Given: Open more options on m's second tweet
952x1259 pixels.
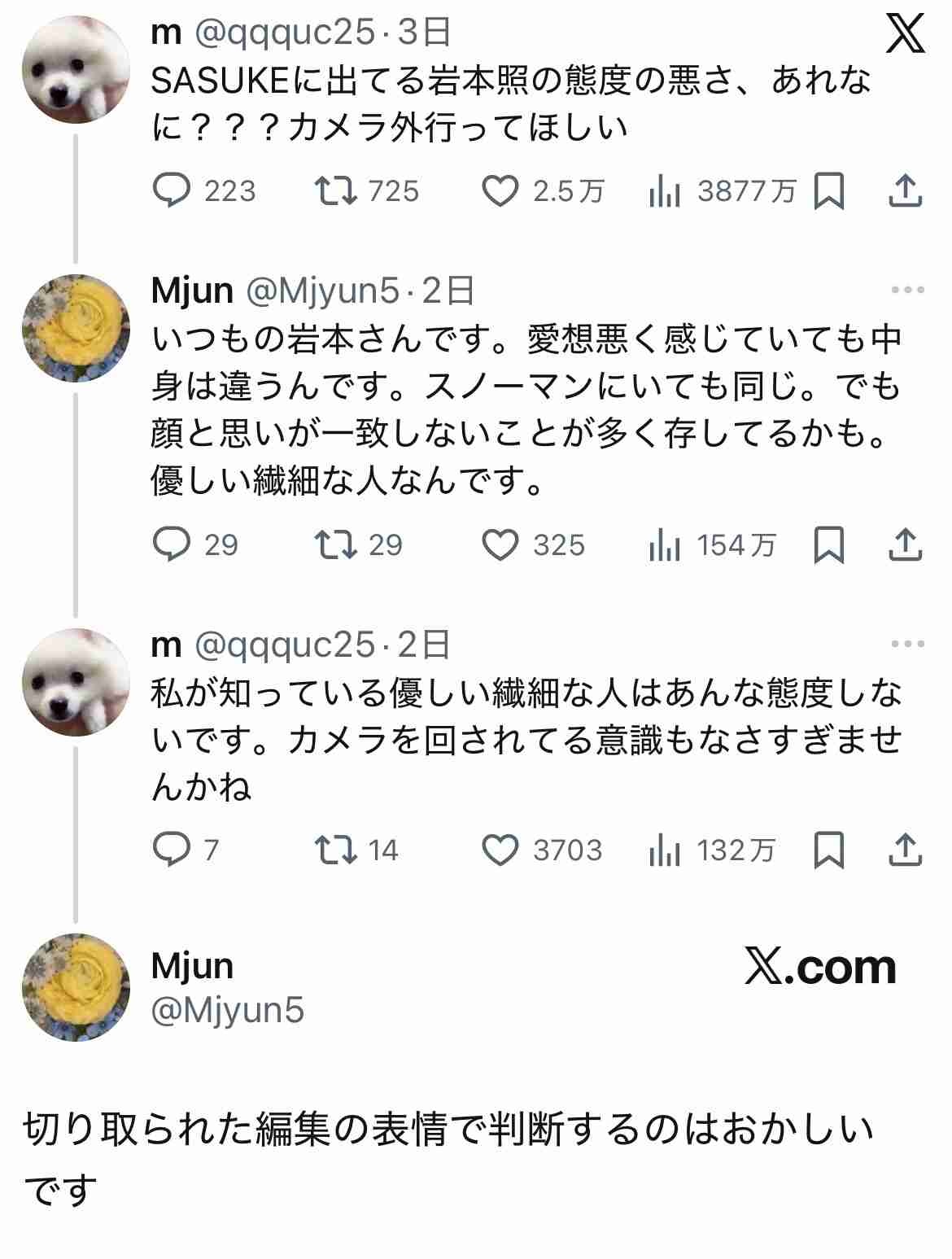Looking at the screenshot, I should [908, 644].
